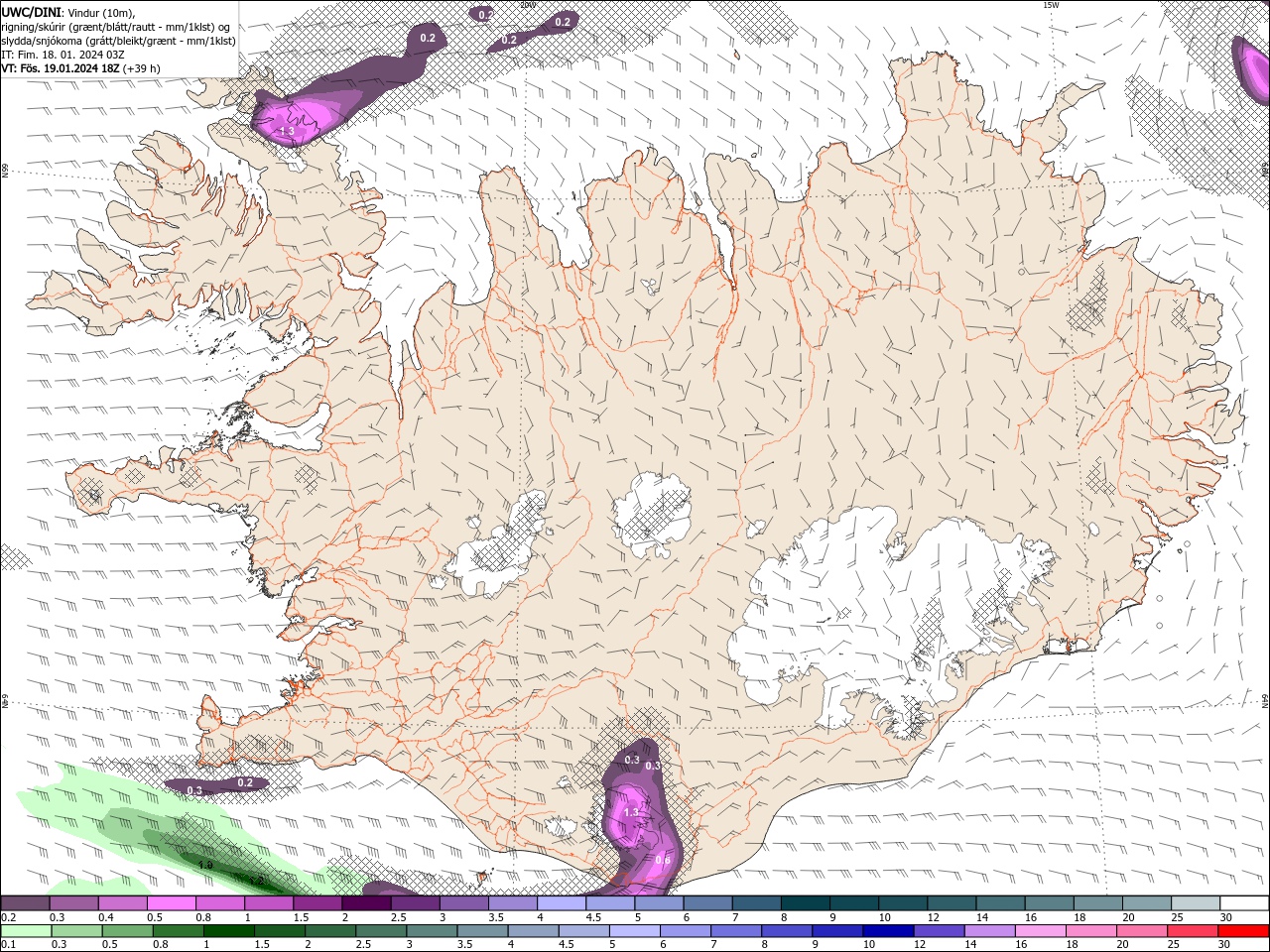
Task: Pick the pale lavender 4 swatch, upper scale
Action: (562, 903)
